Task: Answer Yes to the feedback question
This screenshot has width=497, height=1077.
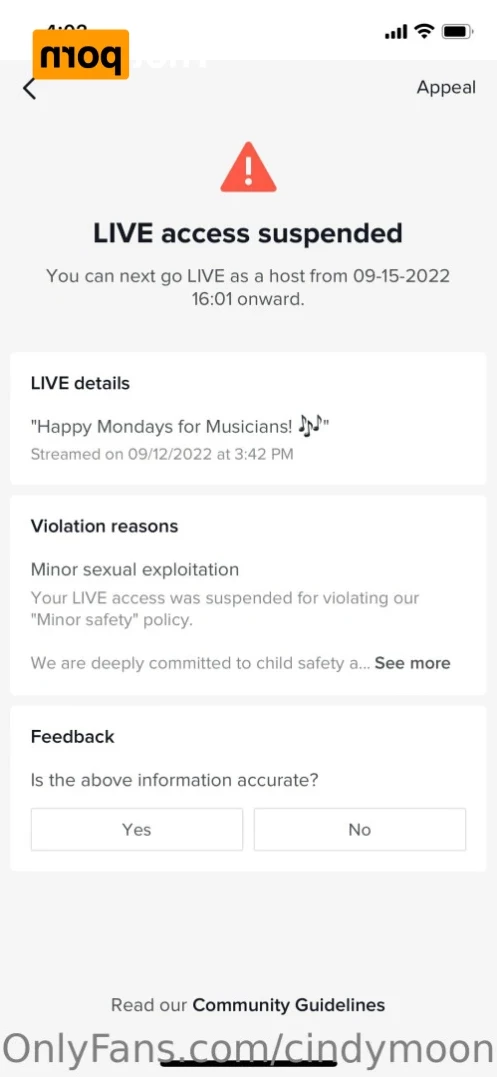Action: 137,829
